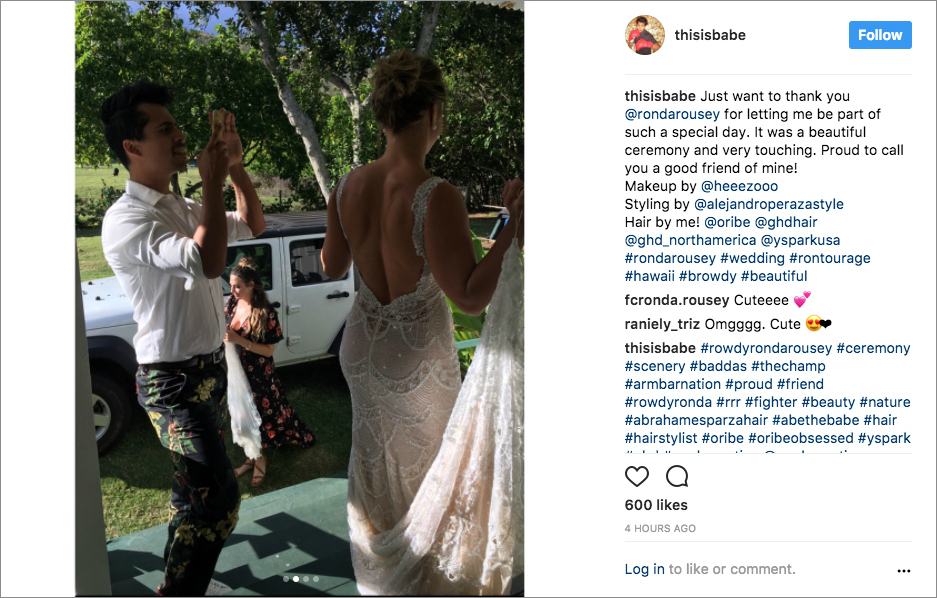Screen dimensions: 937x598
Task: Select the last carousel dot indicator
Action: point(316,579)
